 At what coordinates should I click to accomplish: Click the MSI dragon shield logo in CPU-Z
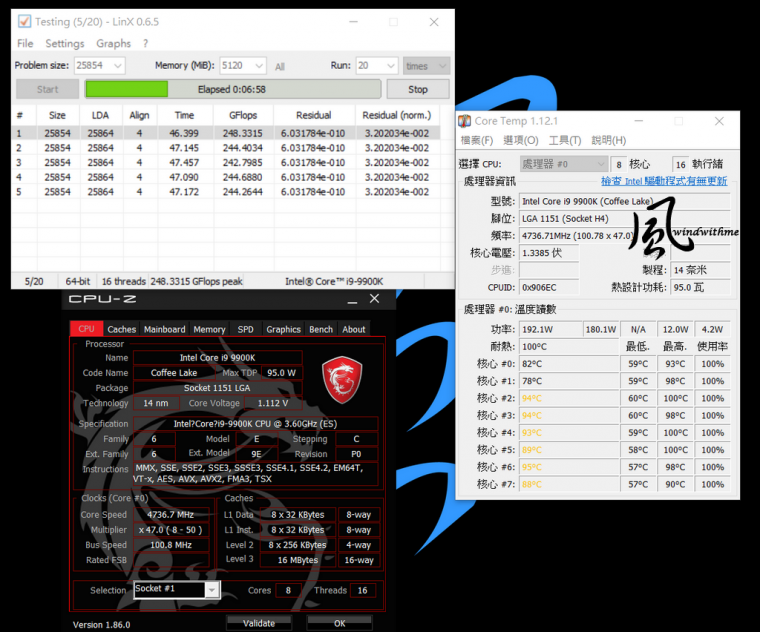[342, 380]
